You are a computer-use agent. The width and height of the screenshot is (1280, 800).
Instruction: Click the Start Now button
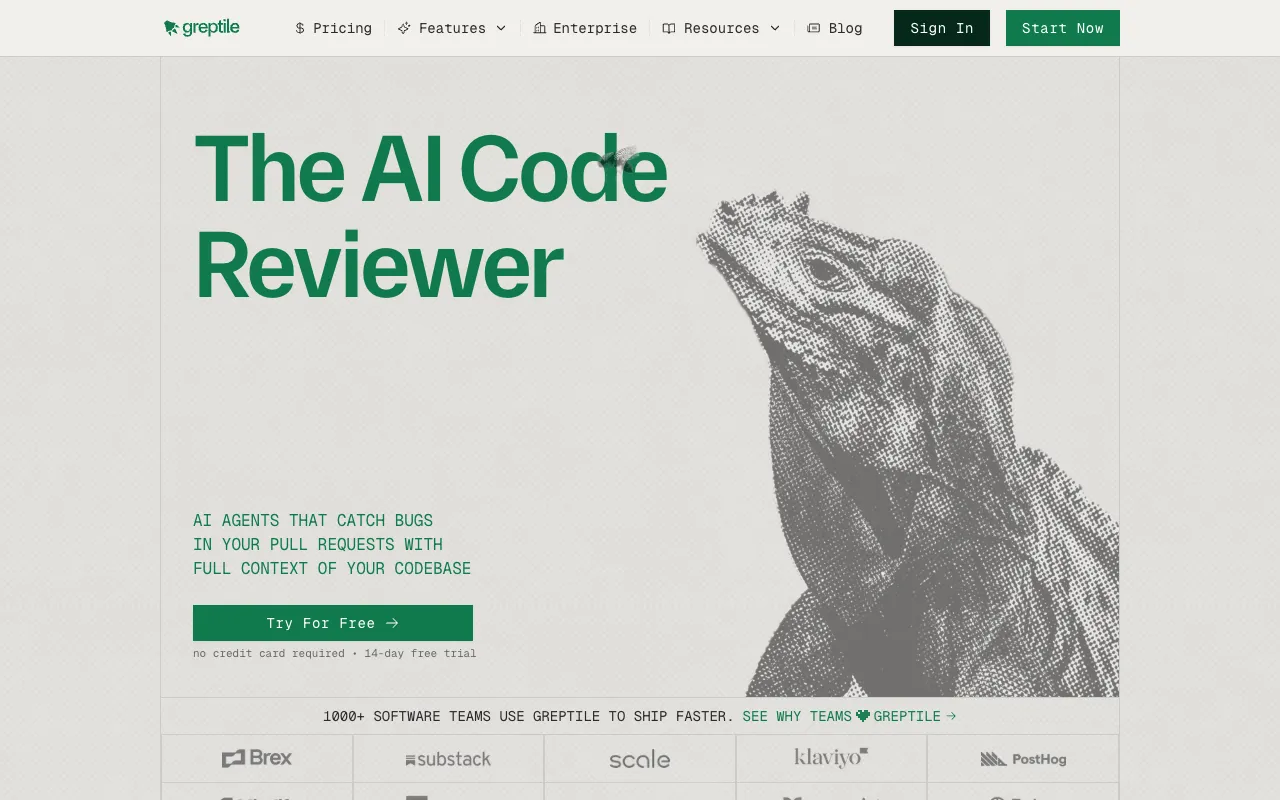1063,28
